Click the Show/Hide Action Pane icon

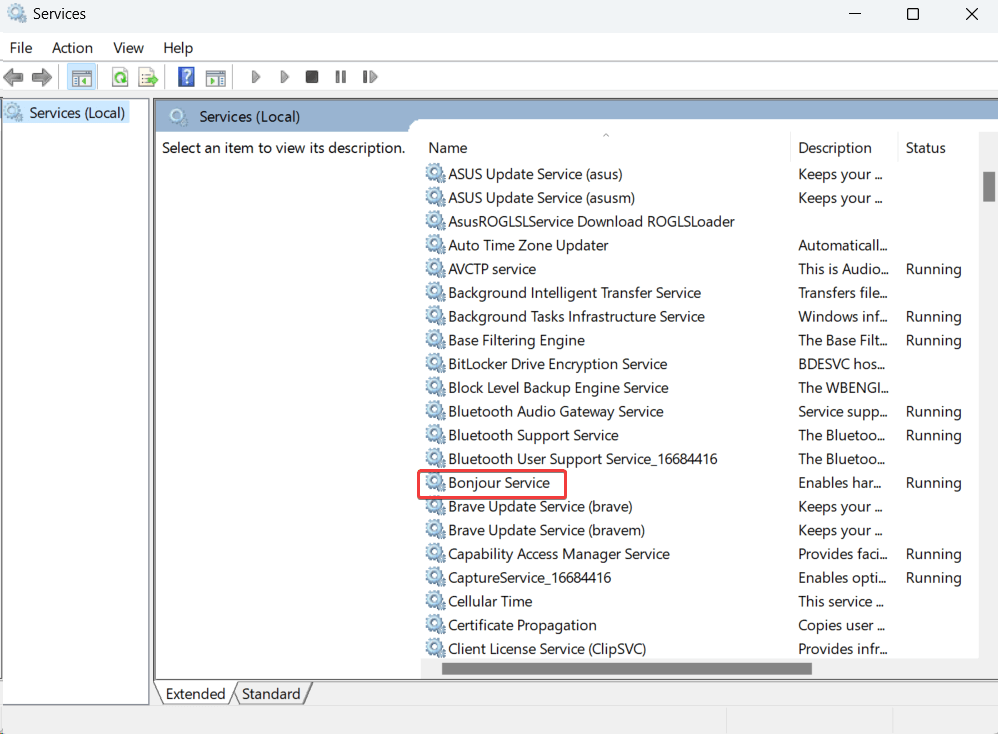(215, 77)
